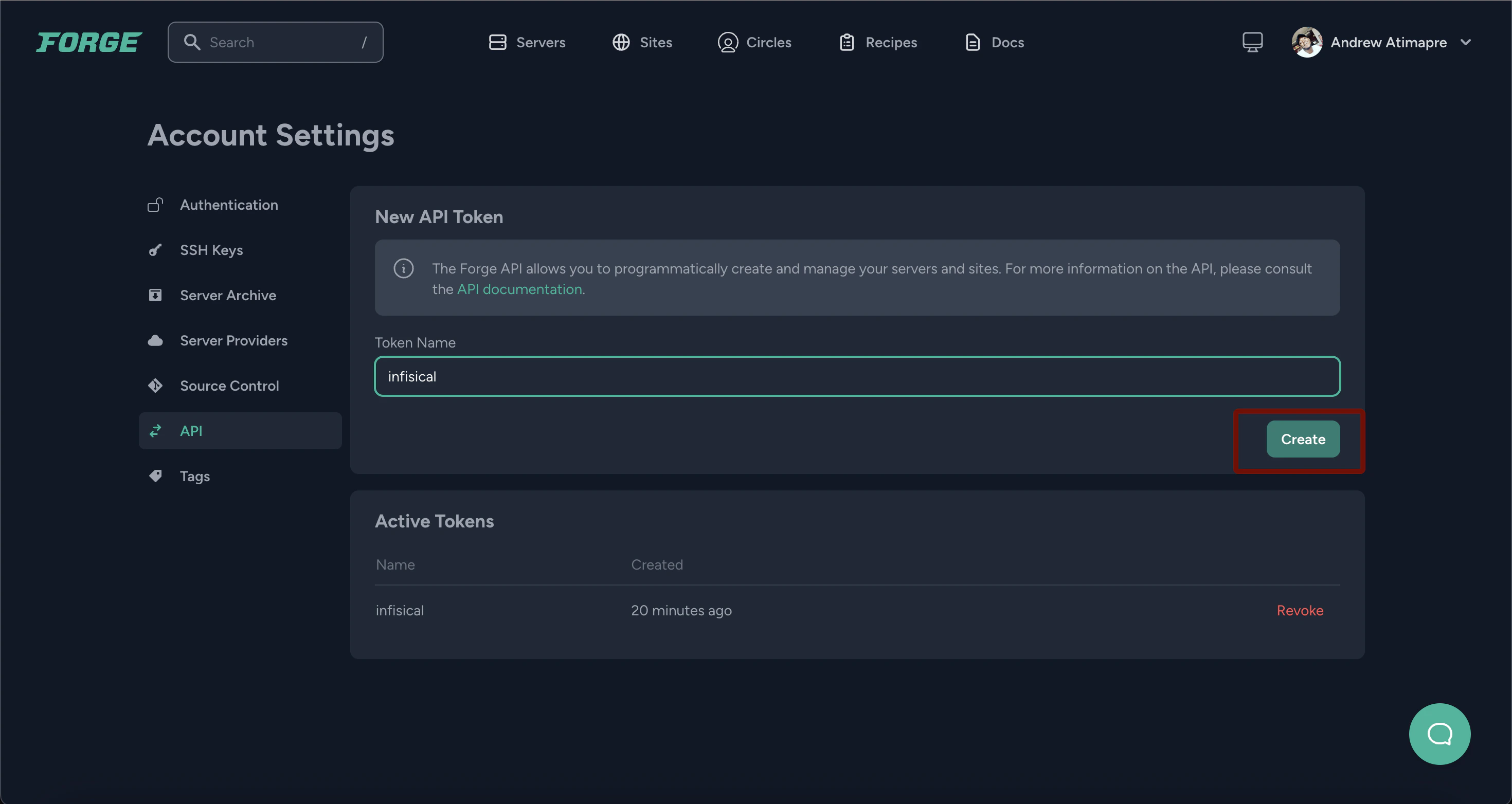Click the Server Archive box icon
The width and height of the screenshot is (1512, 804).
pos(155,295)
